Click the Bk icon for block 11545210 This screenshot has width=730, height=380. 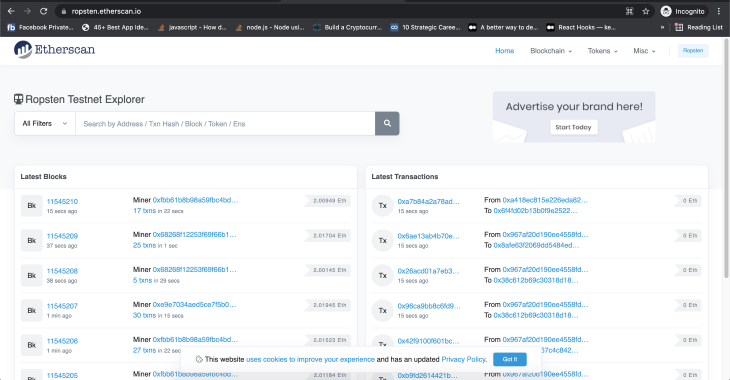(x=32, y=205)
